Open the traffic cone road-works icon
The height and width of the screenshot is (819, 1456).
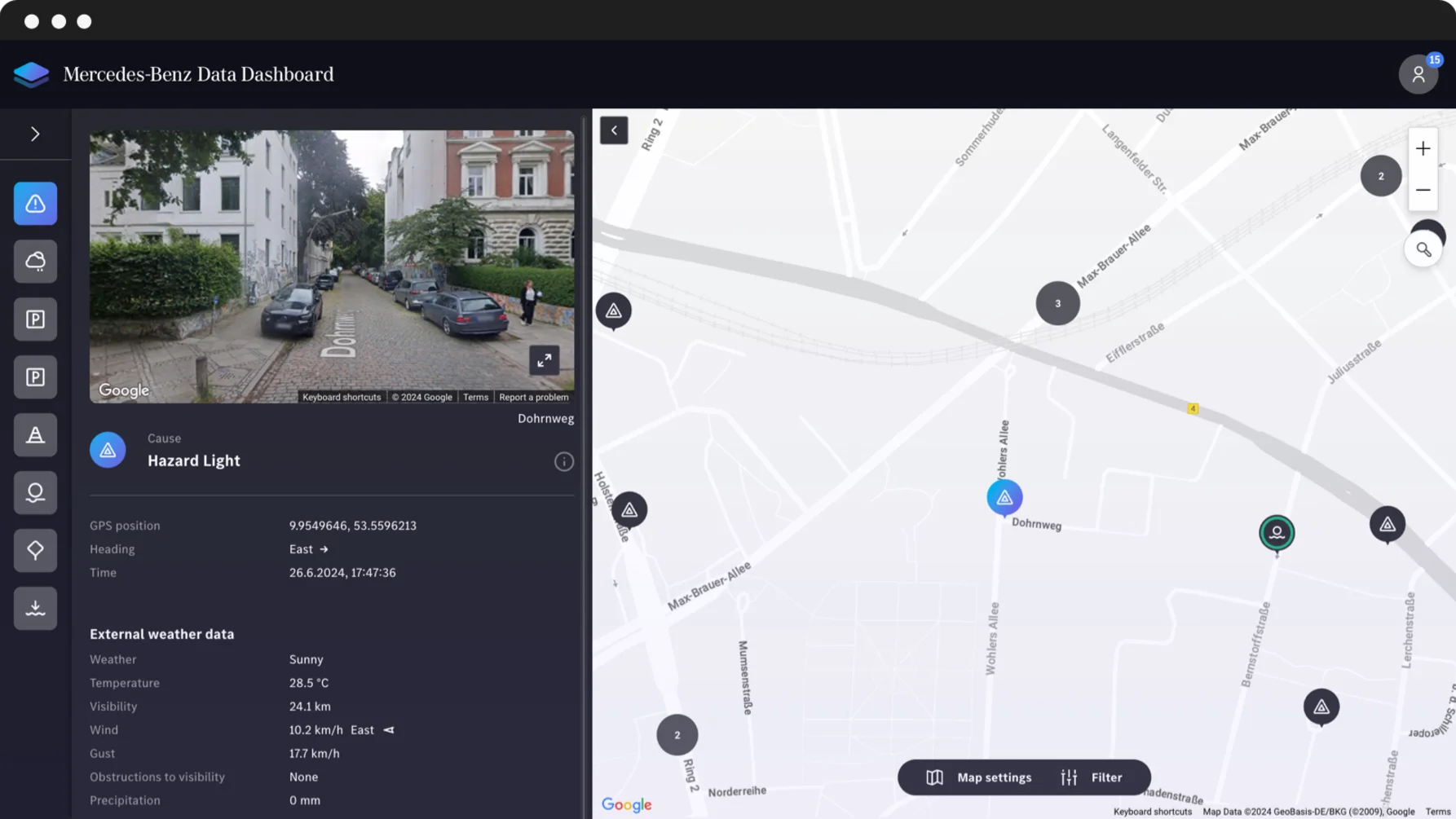(35, 434)
